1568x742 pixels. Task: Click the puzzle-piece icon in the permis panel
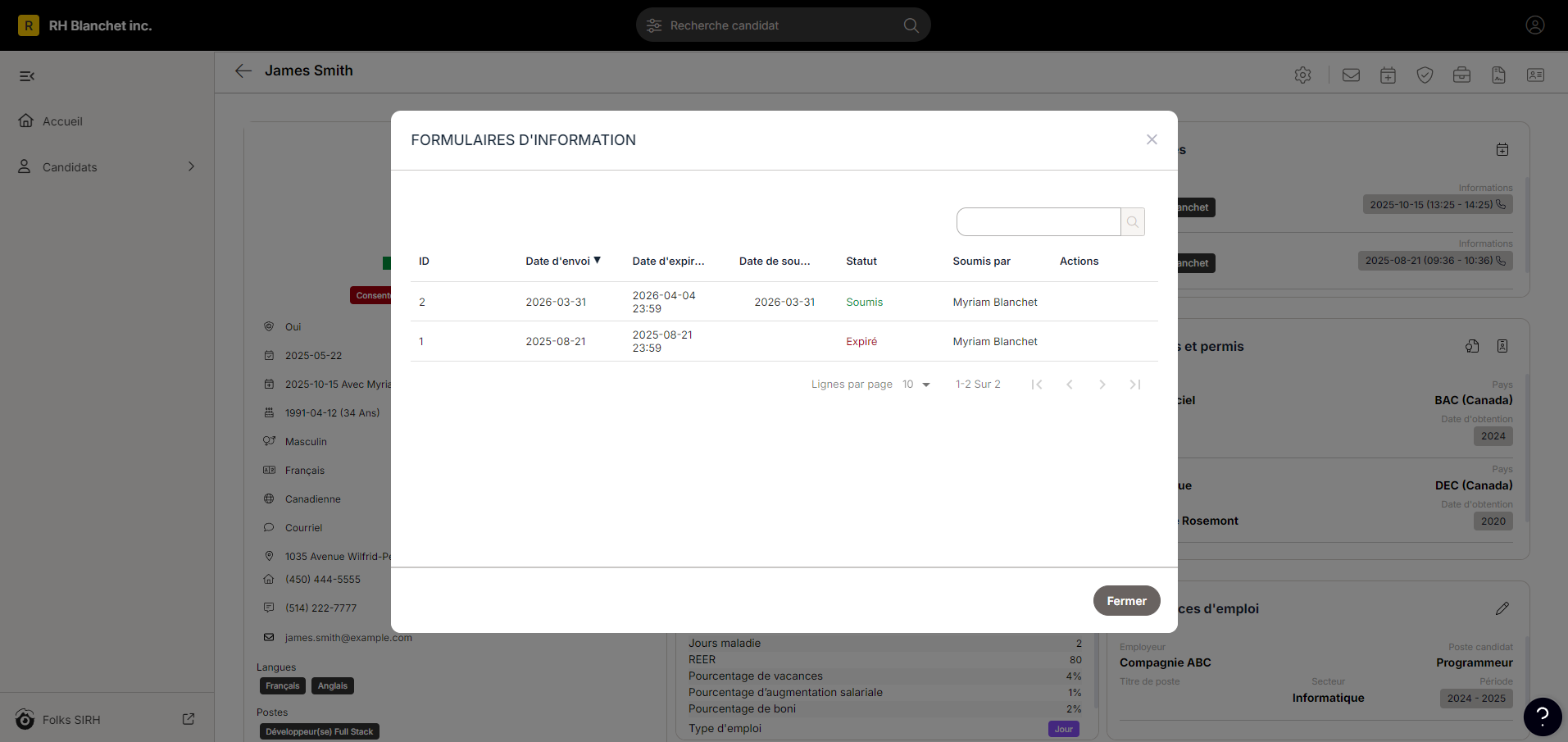pos(1473,346)
